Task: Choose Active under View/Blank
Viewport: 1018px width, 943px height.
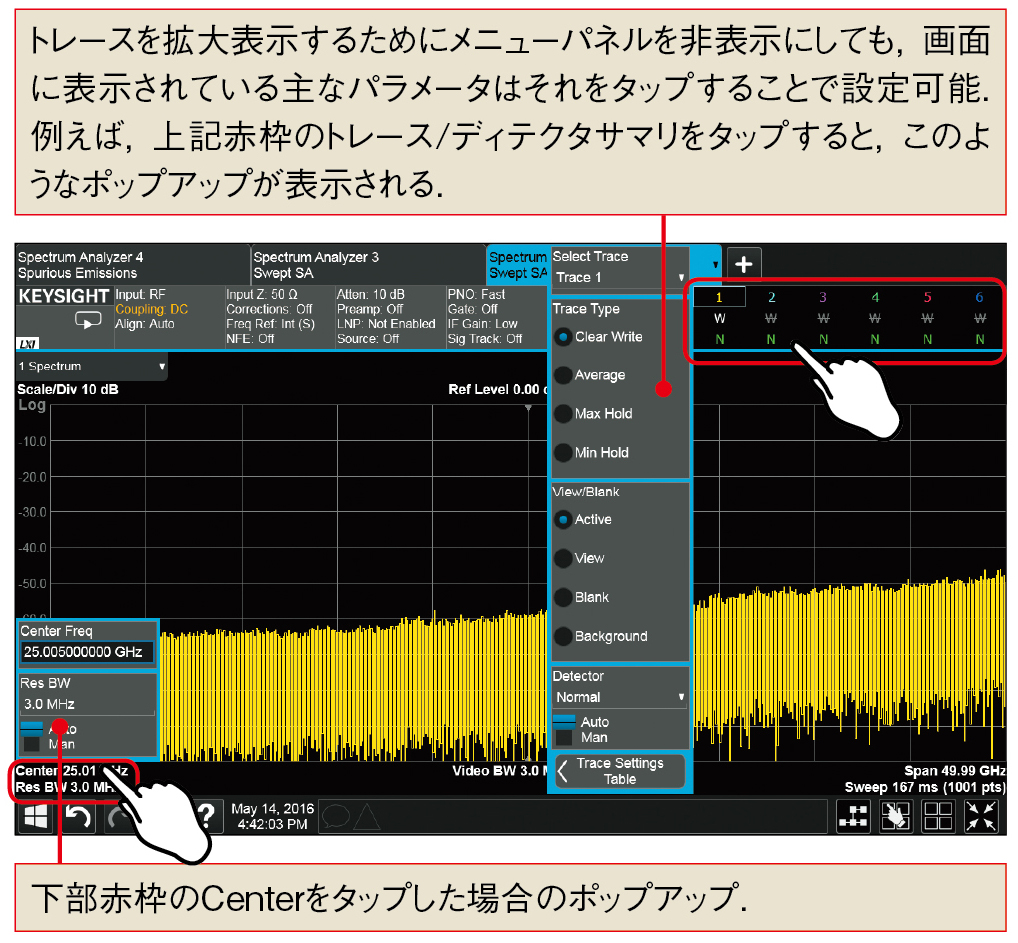Action: coord(583,520)
